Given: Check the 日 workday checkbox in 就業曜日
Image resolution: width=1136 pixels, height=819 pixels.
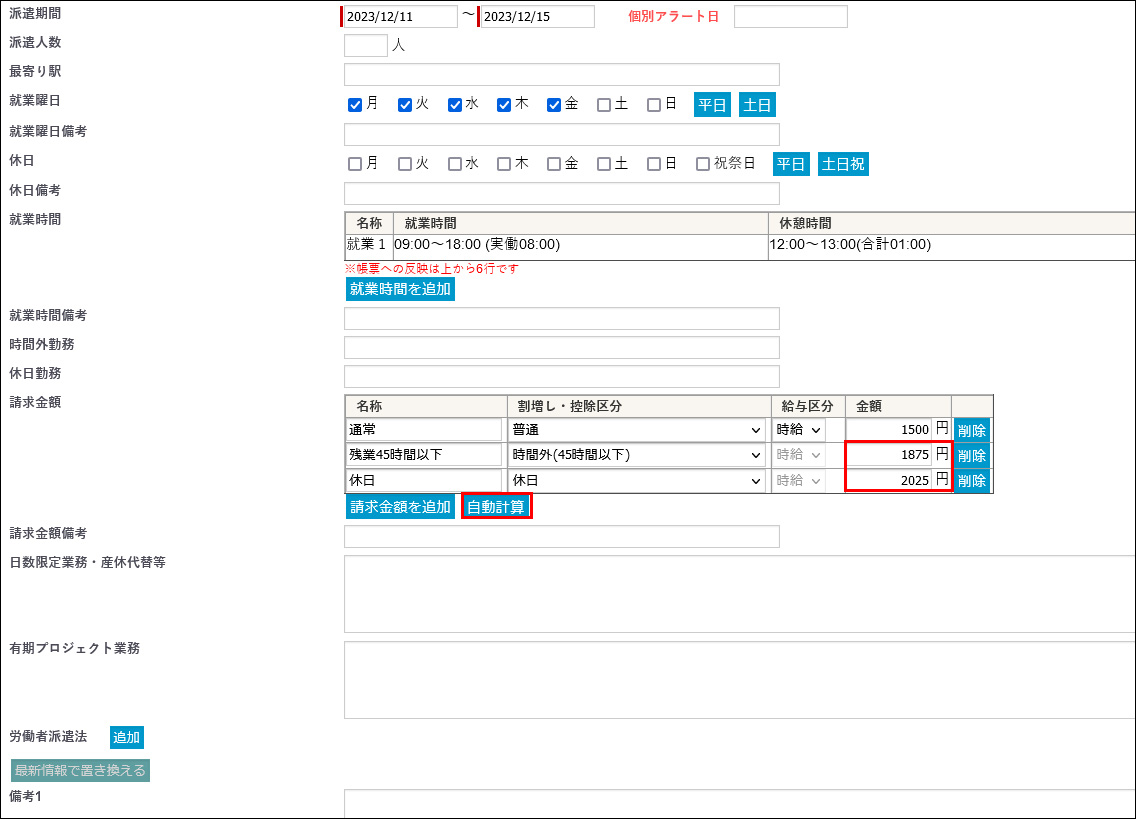Looking at the screenshot, I should [x=653, y=105].
